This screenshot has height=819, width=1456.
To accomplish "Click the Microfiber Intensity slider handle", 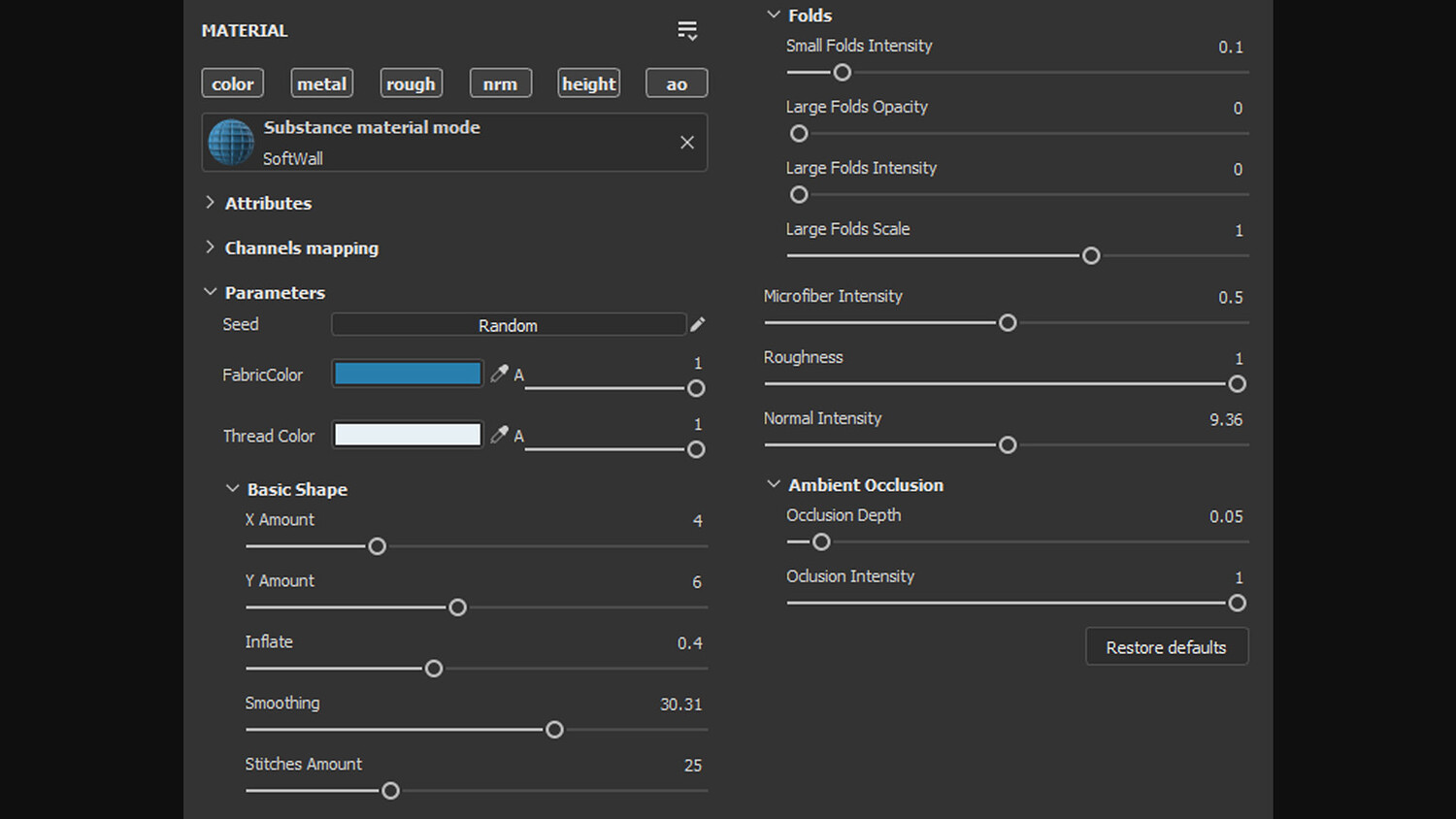I will pyautogui.click(x=1008, y=322).
